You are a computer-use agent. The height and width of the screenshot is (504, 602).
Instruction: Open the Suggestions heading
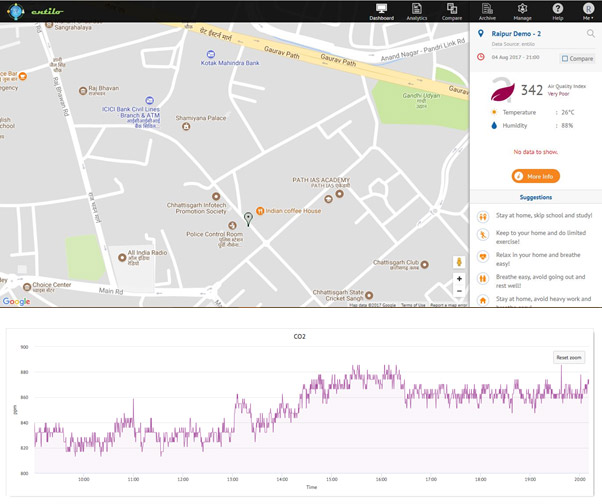(x=536, y=197)
